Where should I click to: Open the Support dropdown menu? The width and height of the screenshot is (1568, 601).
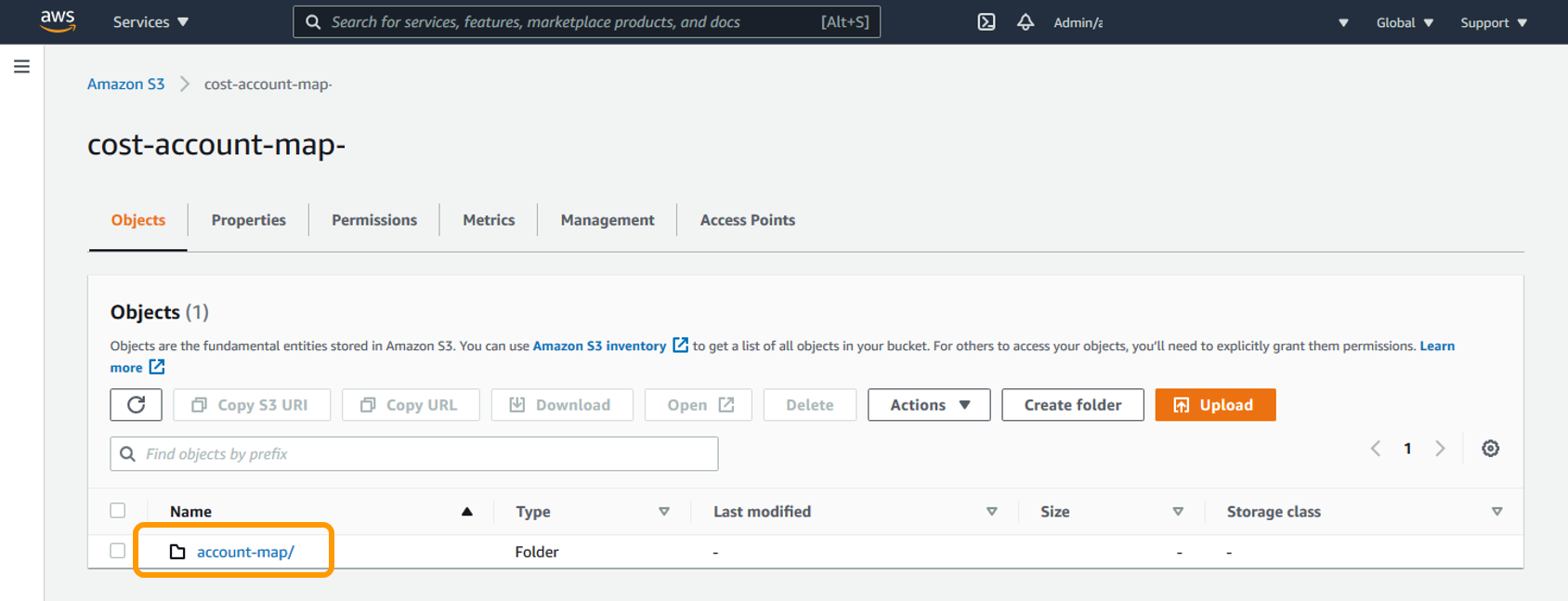coord(1494,22)
